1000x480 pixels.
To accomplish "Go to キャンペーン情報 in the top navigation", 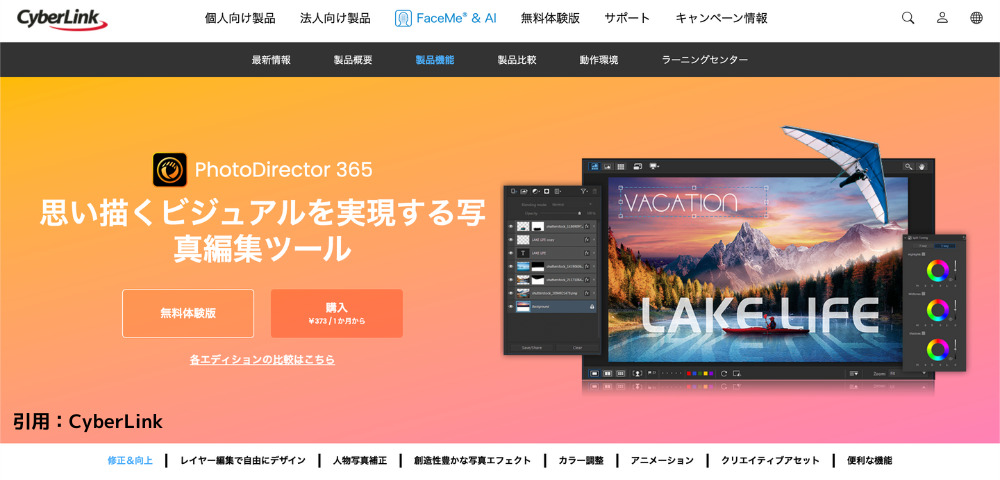I will (x=721, y=18).
